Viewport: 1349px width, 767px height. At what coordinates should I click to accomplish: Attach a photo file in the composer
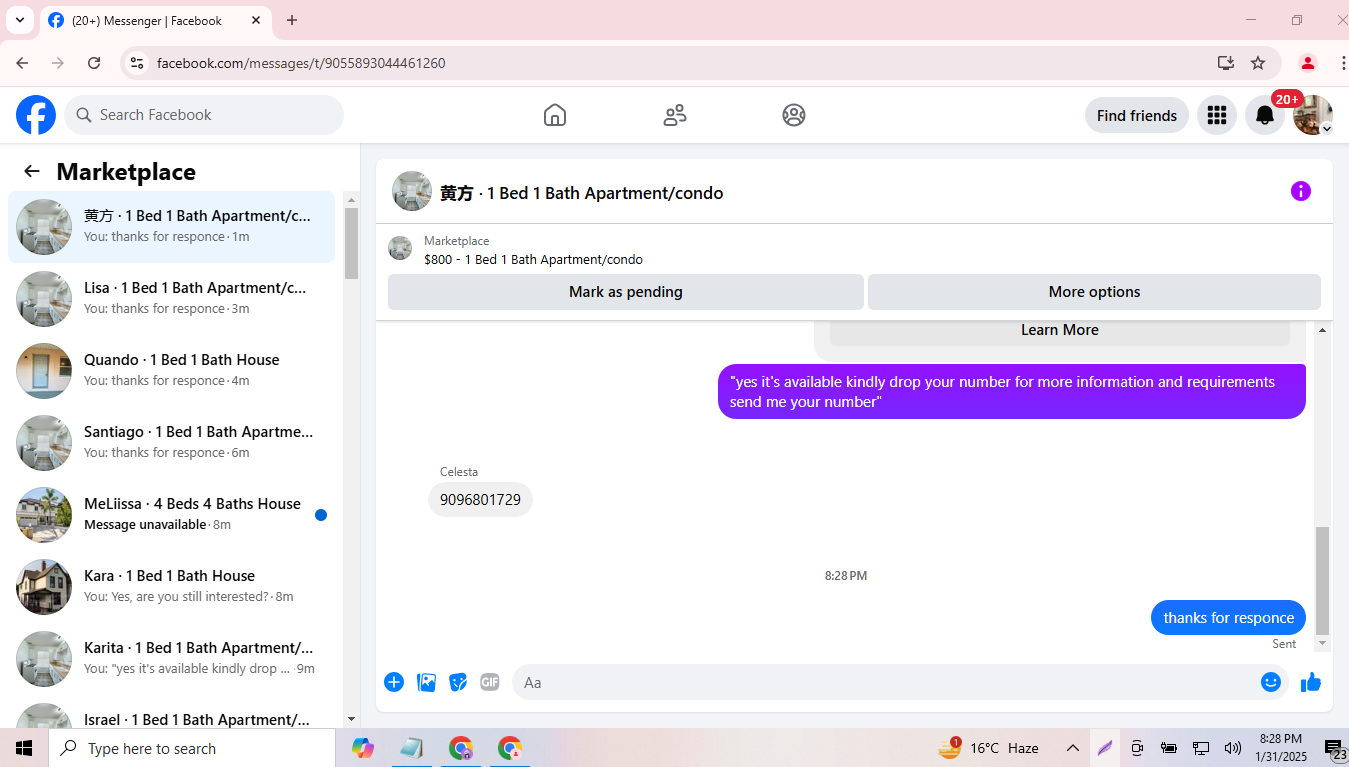coord(426,682)
